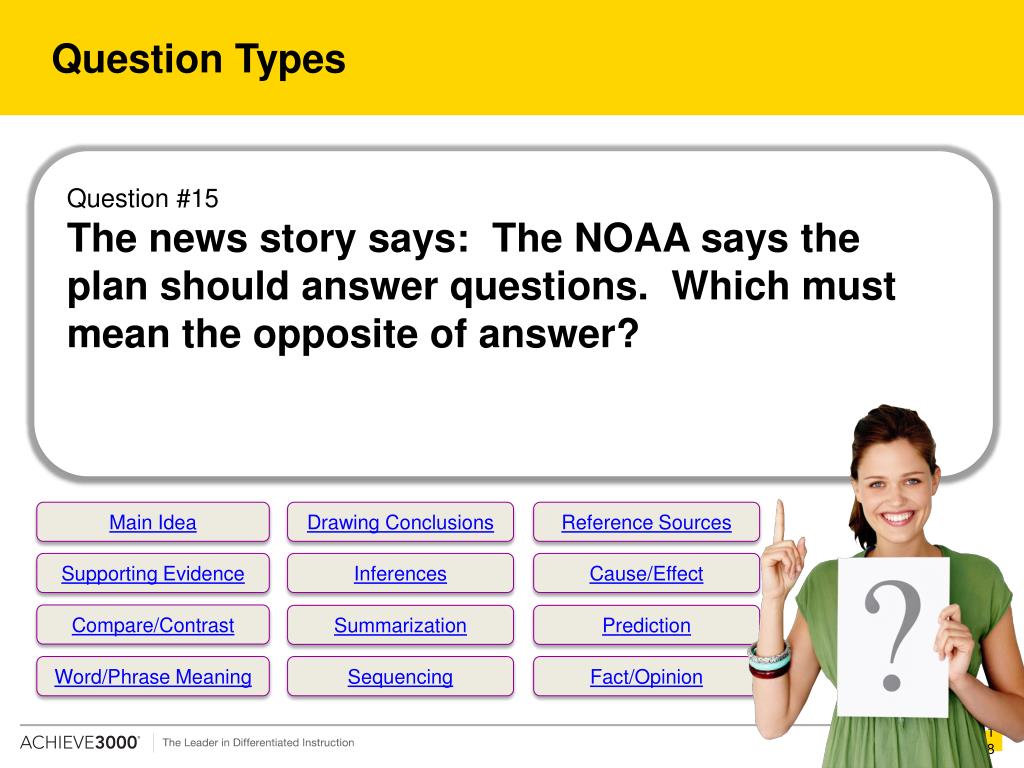Click the question mark card
The width and height of the screenshot is (1024, 768).
[x=893, y=637]
